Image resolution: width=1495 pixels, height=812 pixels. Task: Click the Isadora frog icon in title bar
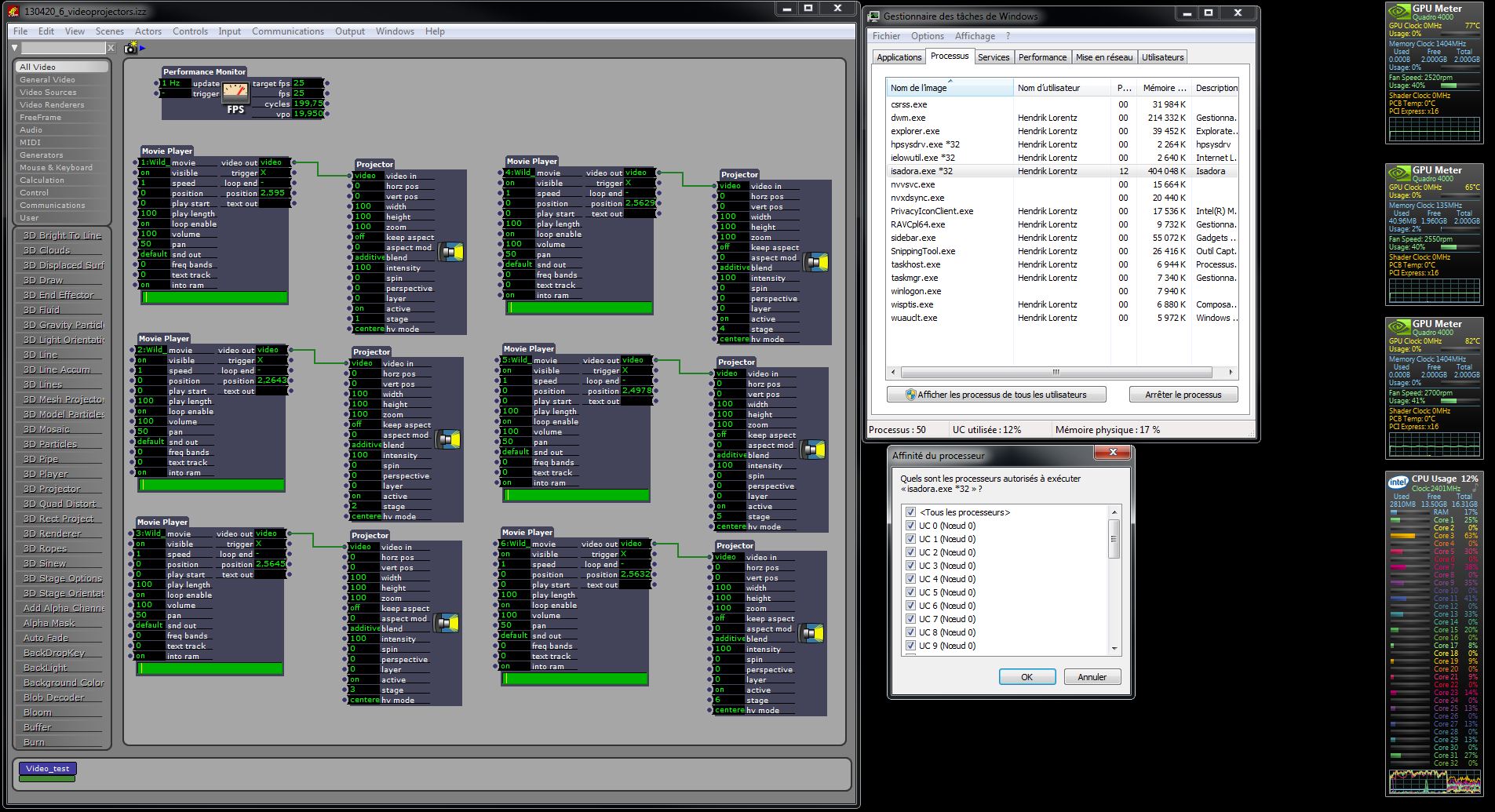(13, 11)
